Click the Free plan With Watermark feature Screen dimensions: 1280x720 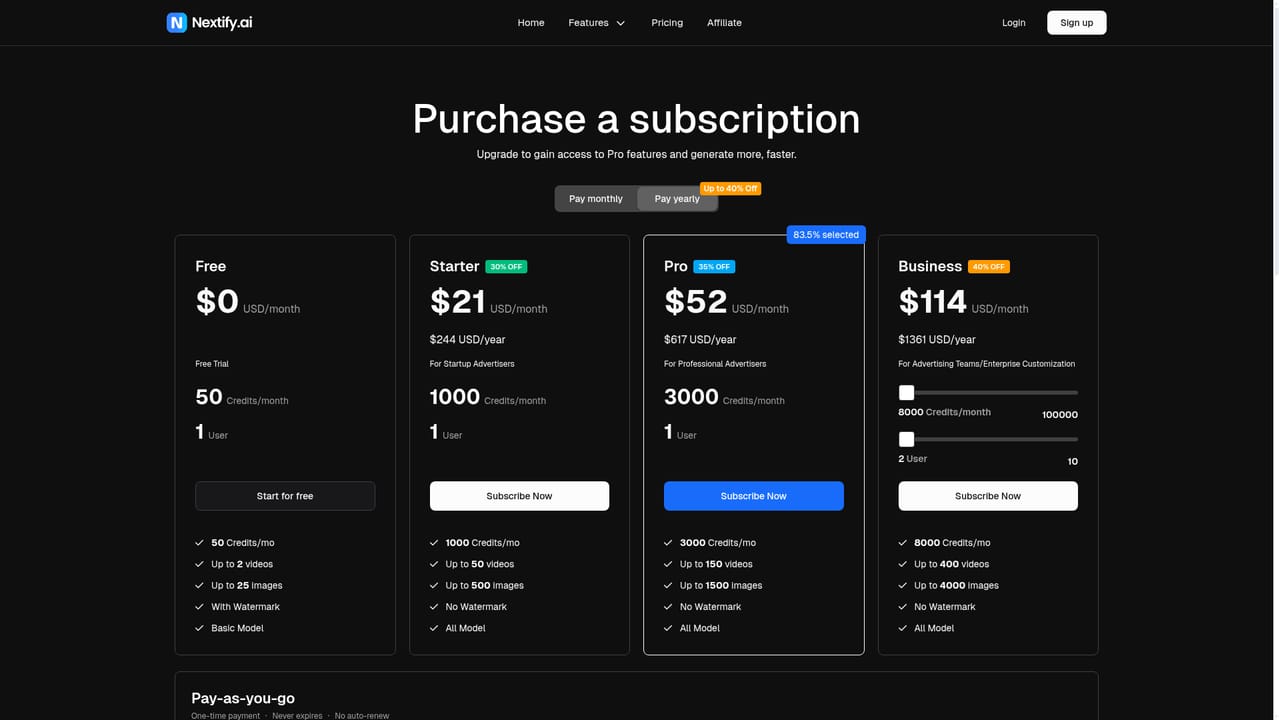[245, 607]
